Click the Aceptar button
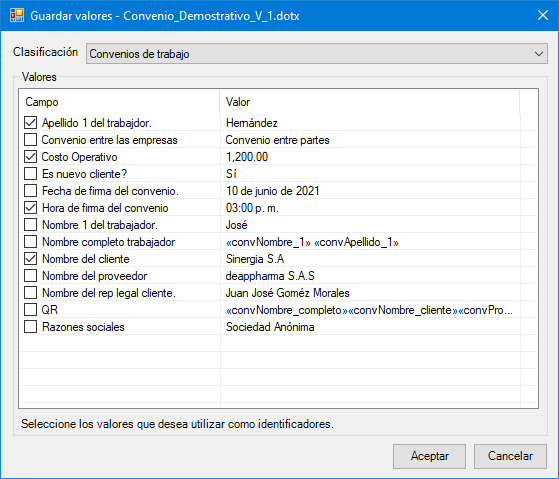This screenshot has width=559, height=479. pyautogui.click(x=429, y=456)
